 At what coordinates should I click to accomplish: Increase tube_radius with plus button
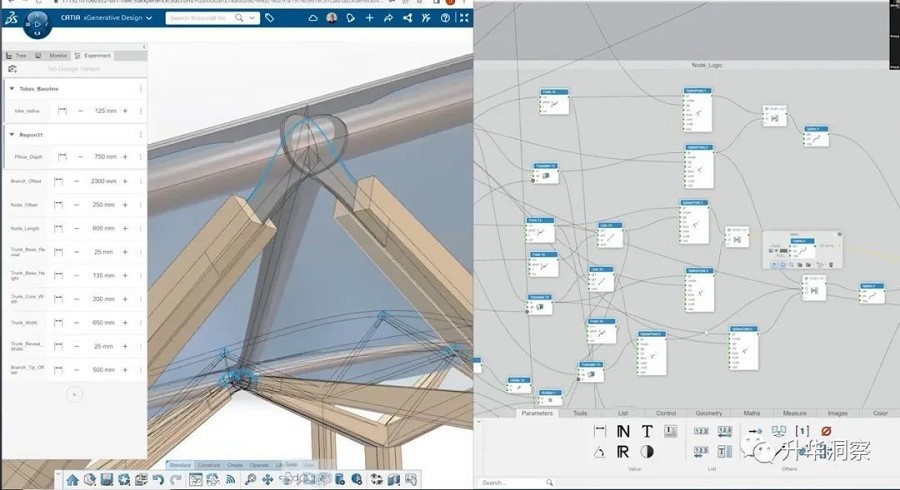click(125, 110)
